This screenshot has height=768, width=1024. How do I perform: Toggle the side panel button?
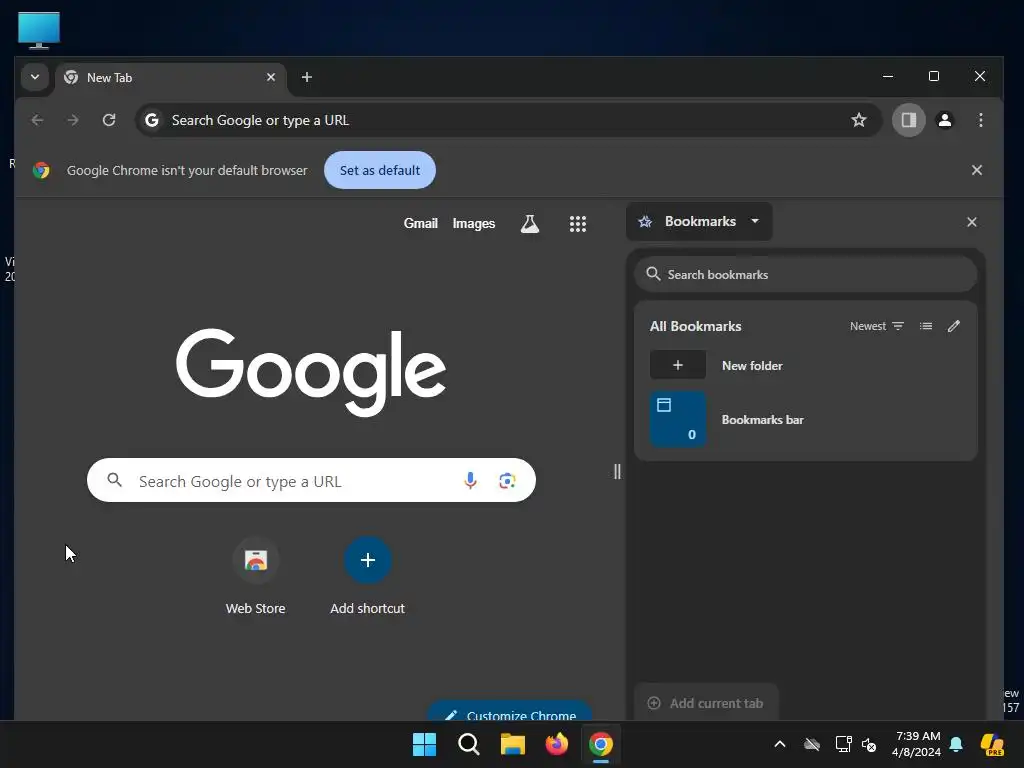point(908,120)
